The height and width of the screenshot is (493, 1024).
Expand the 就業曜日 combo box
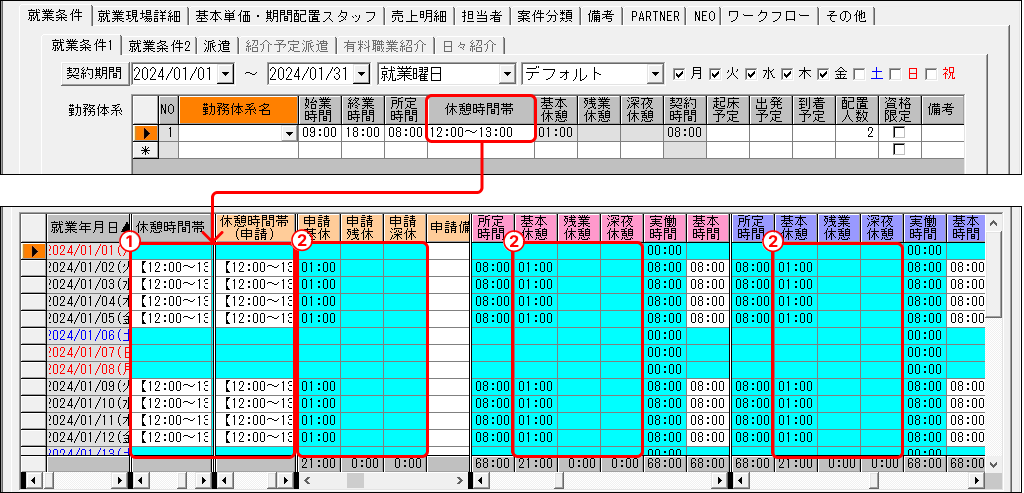coord(508,74)
